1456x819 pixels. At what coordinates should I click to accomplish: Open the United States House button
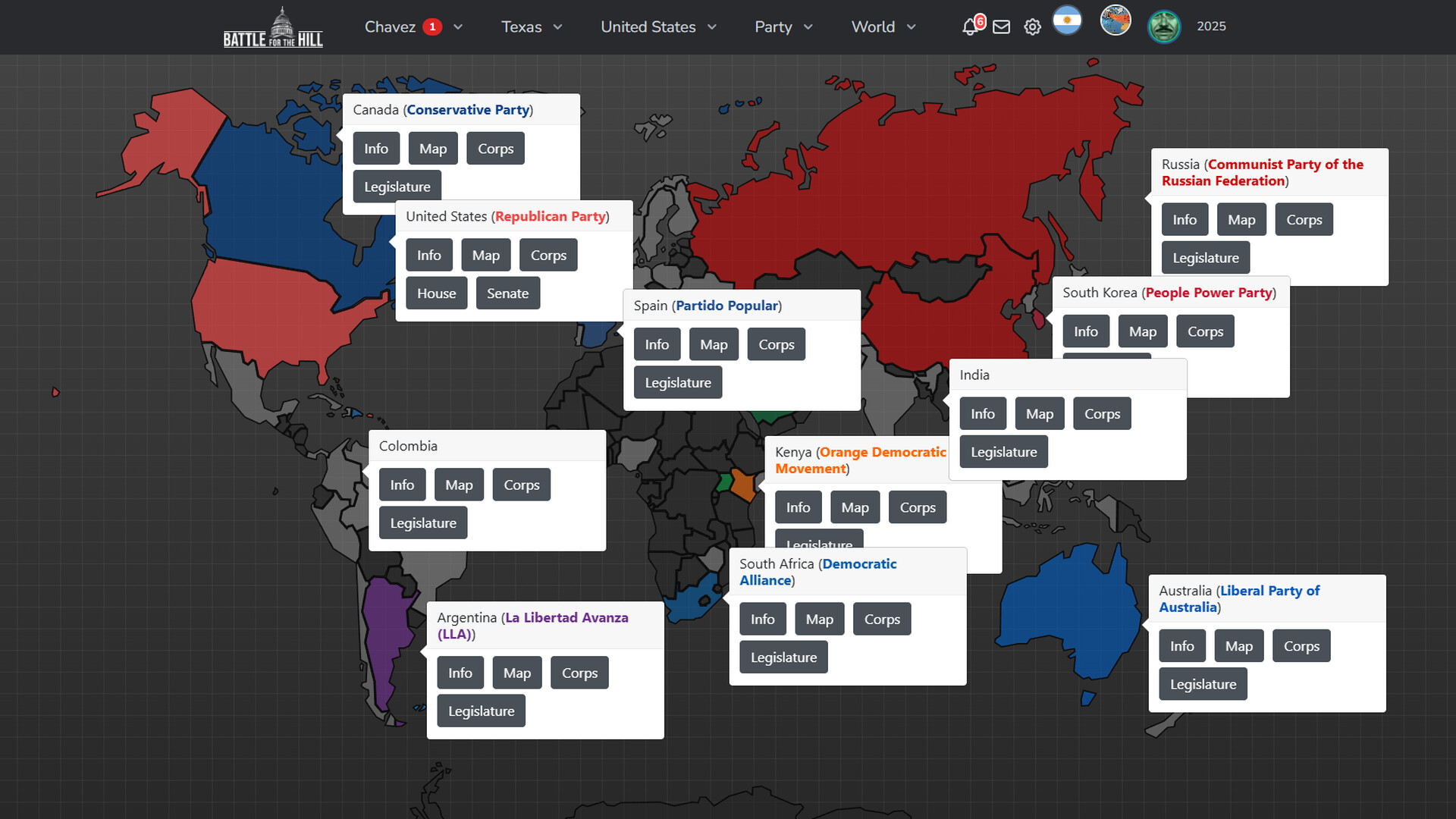point(437,293)
